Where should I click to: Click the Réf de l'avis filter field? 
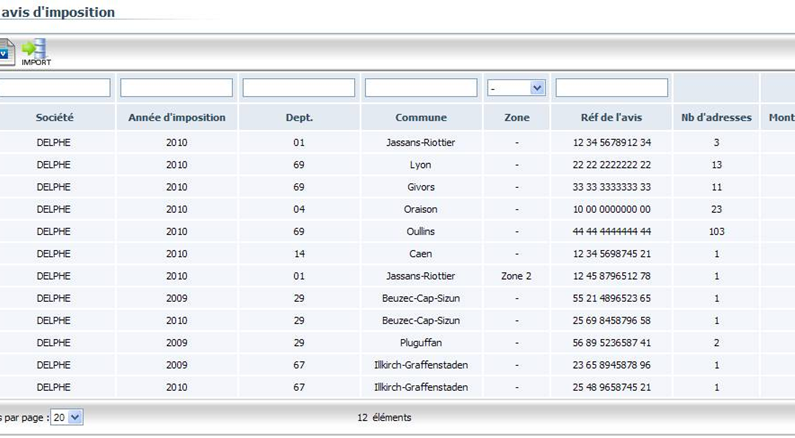tap(611, 88)
